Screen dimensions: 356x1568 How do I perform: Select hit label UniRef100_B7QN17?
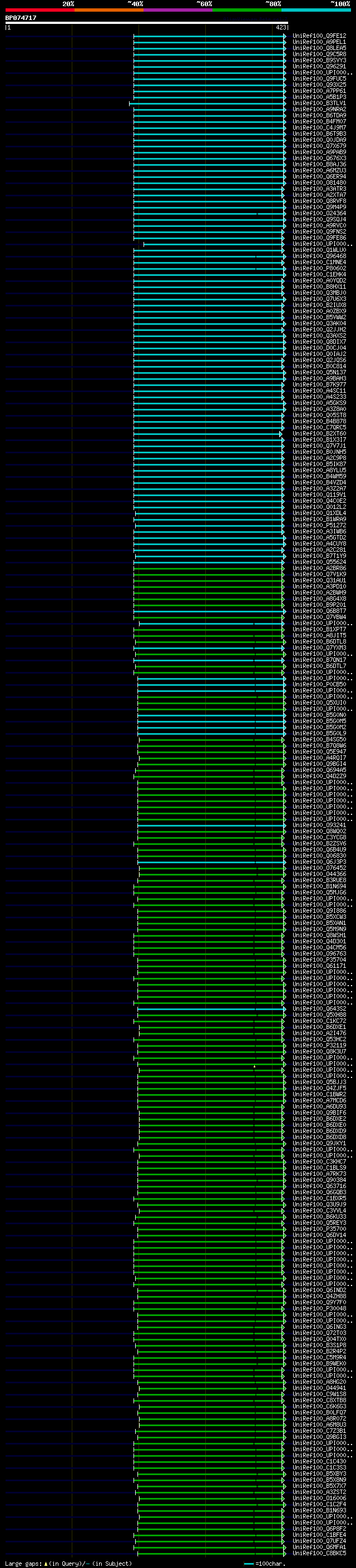click(319, 660)
